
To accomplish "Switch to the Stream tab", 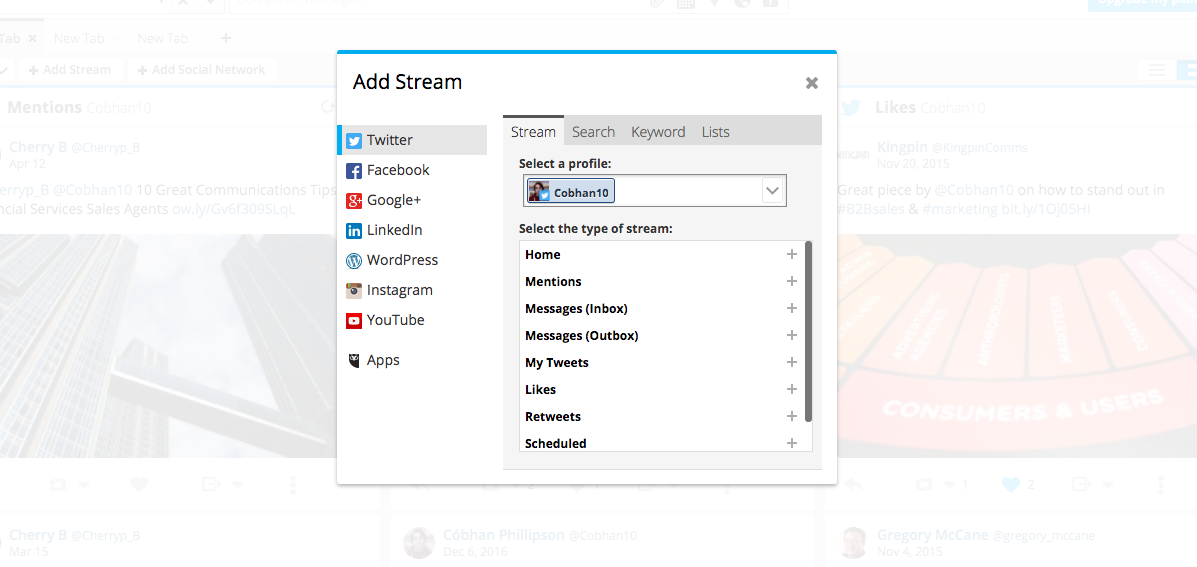I will (533, 131).
